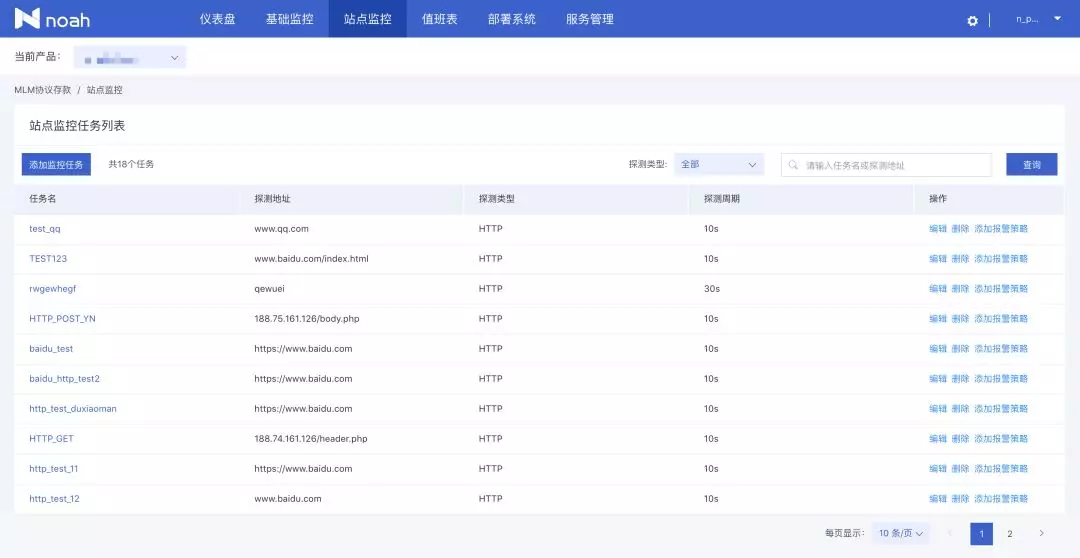Click the 添加监控任务 button
The width and height of the screenshot is (1080, 558).
coord(56,165)
